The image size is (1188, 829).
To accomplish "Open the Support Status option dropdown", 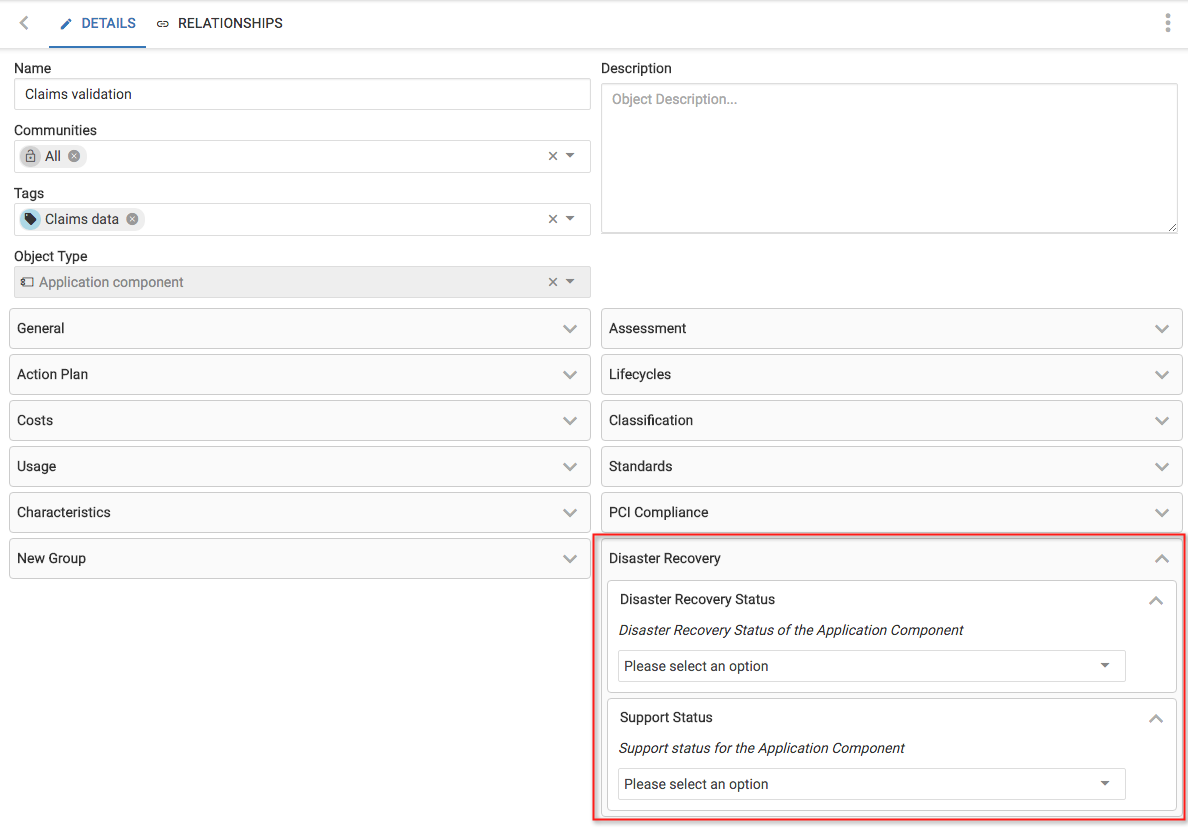I will coord(871,784).
